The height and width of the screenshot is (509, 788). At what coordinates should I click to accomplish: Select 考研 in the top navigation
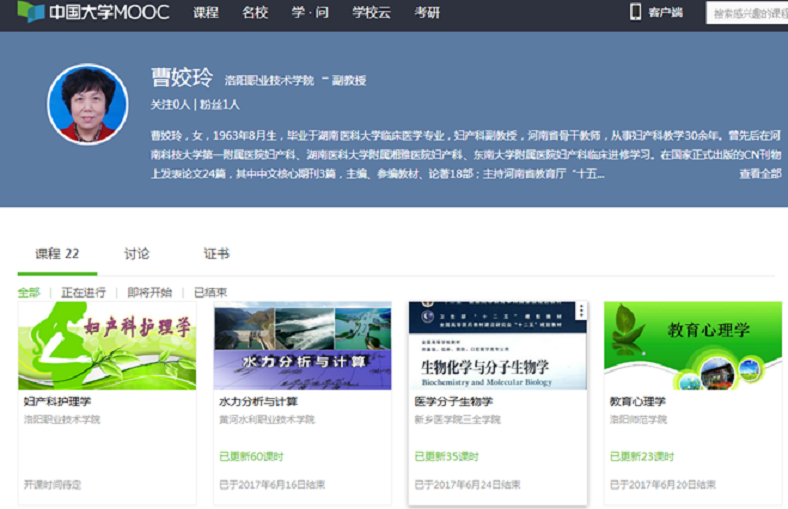427,13
